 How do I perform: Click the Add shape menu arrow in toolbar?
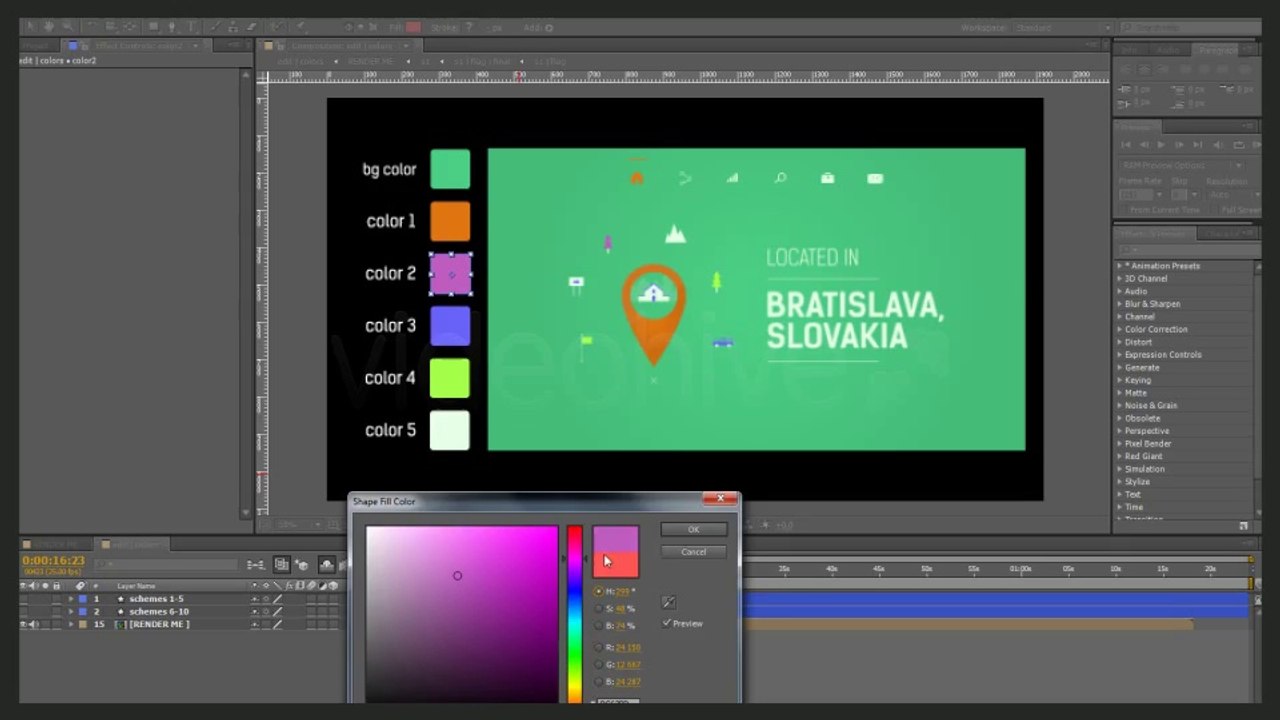pos(551,27)
